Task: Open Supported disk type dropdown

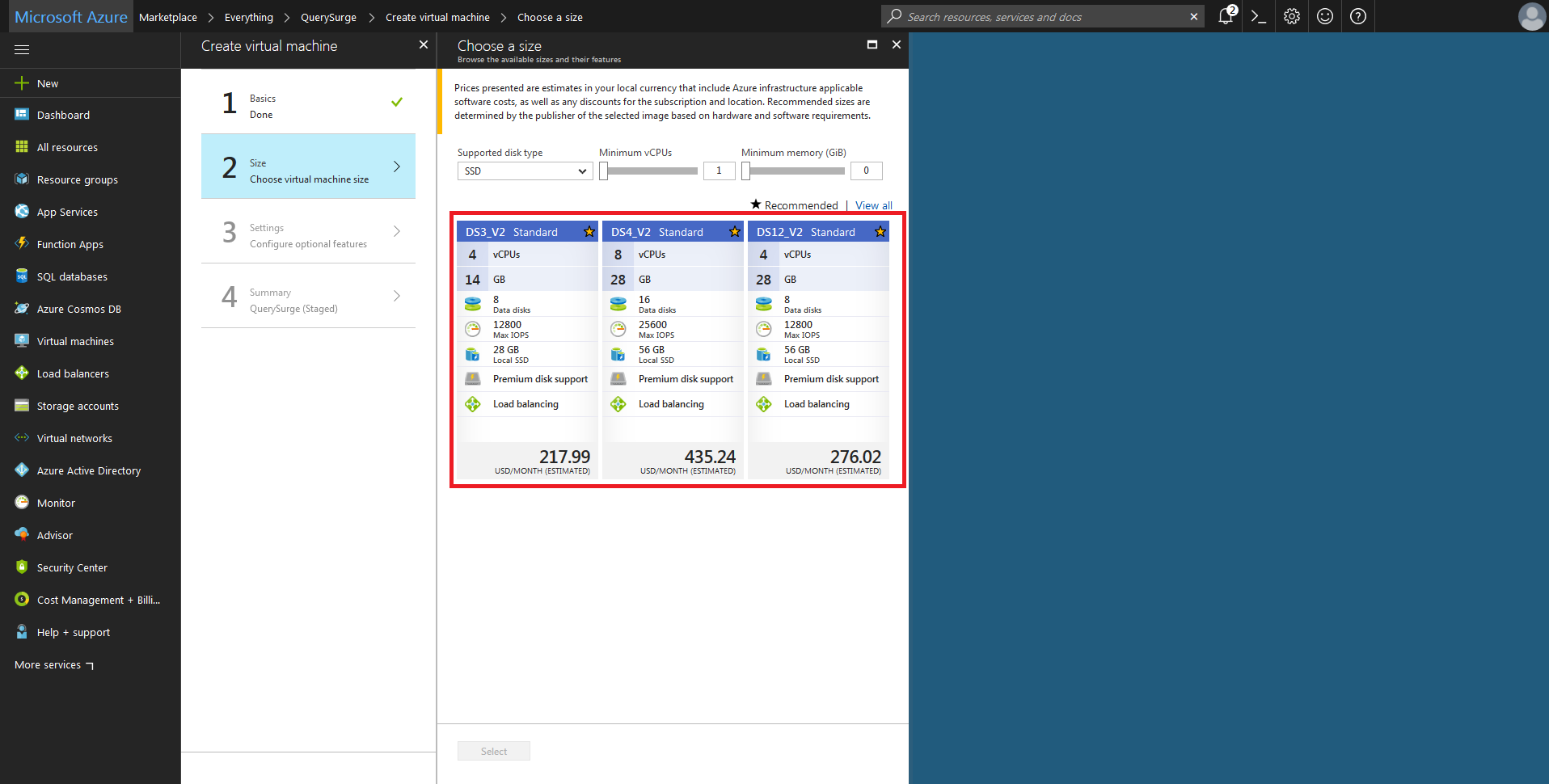Action: pyautogui.click(x=525, y=171)
